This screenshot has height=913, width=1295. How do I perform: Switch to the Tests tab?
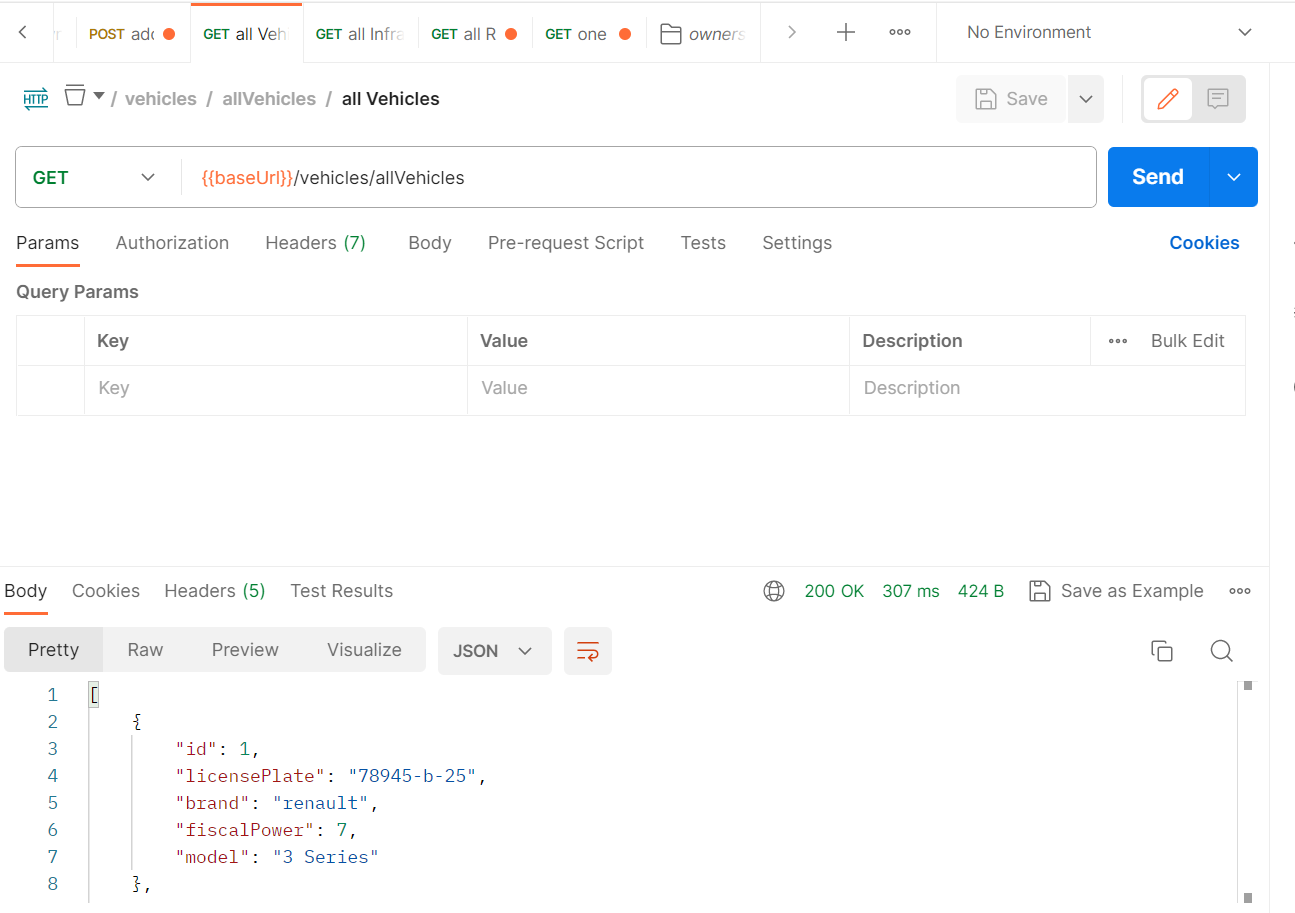coord(703,243)
